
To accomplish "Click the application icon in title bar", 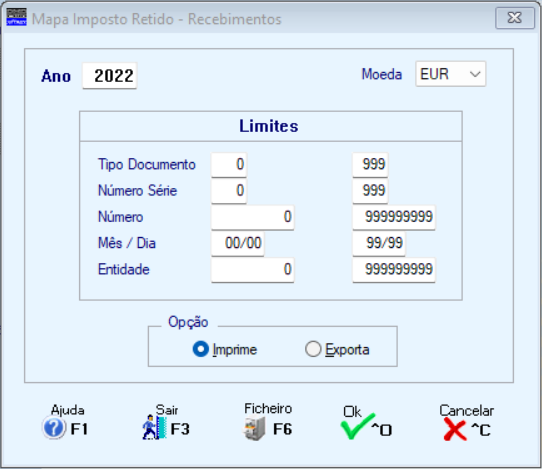I will click(16, 17).
